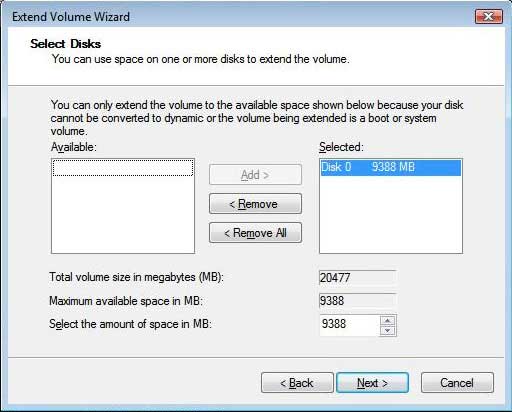
Task: Proceed with the Next > button
Action: point(372,383)
